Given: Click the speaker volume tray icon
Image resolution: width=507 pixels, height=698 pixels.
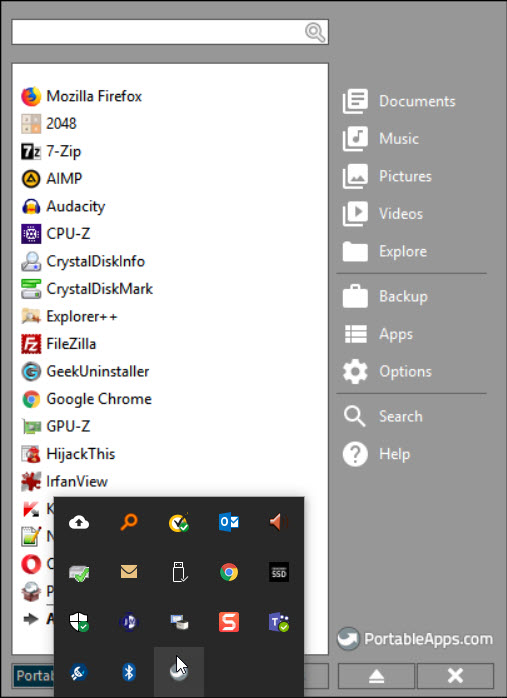Looking at the screenshot, I should (279, 522).
